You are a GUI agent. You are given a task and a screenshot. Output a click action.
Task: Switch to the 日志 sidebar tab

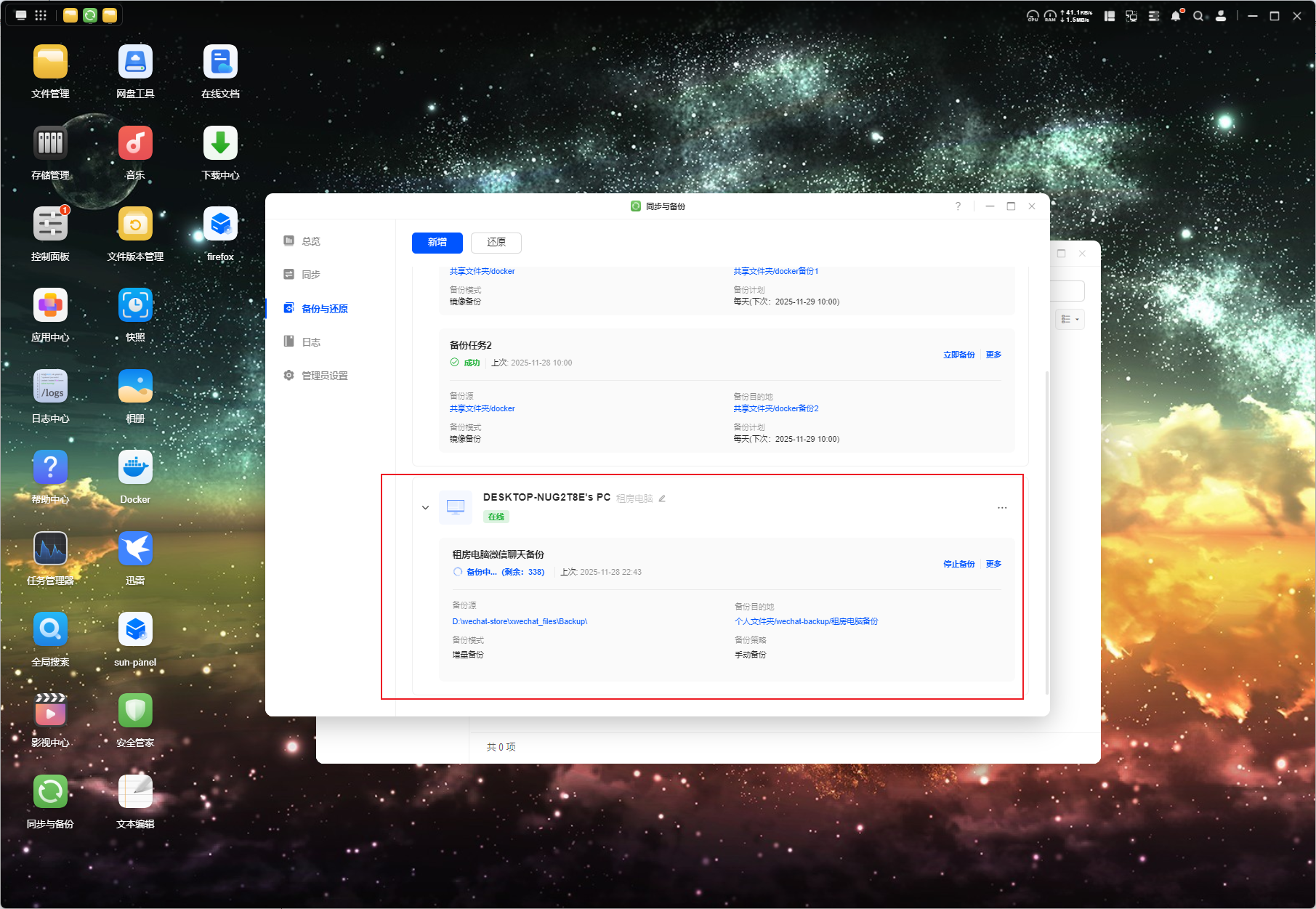pos(311,342)
